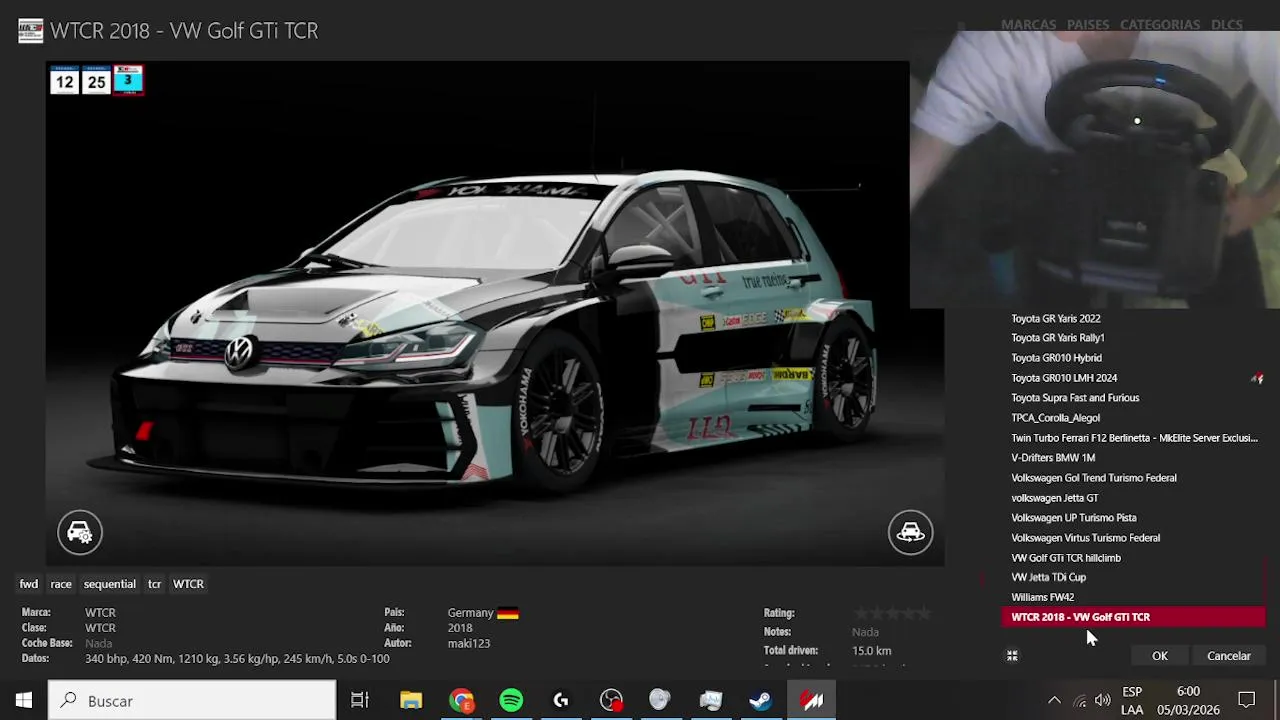Open Spotify from taskbar
The image size is (1280, 720).
(511, 701)
